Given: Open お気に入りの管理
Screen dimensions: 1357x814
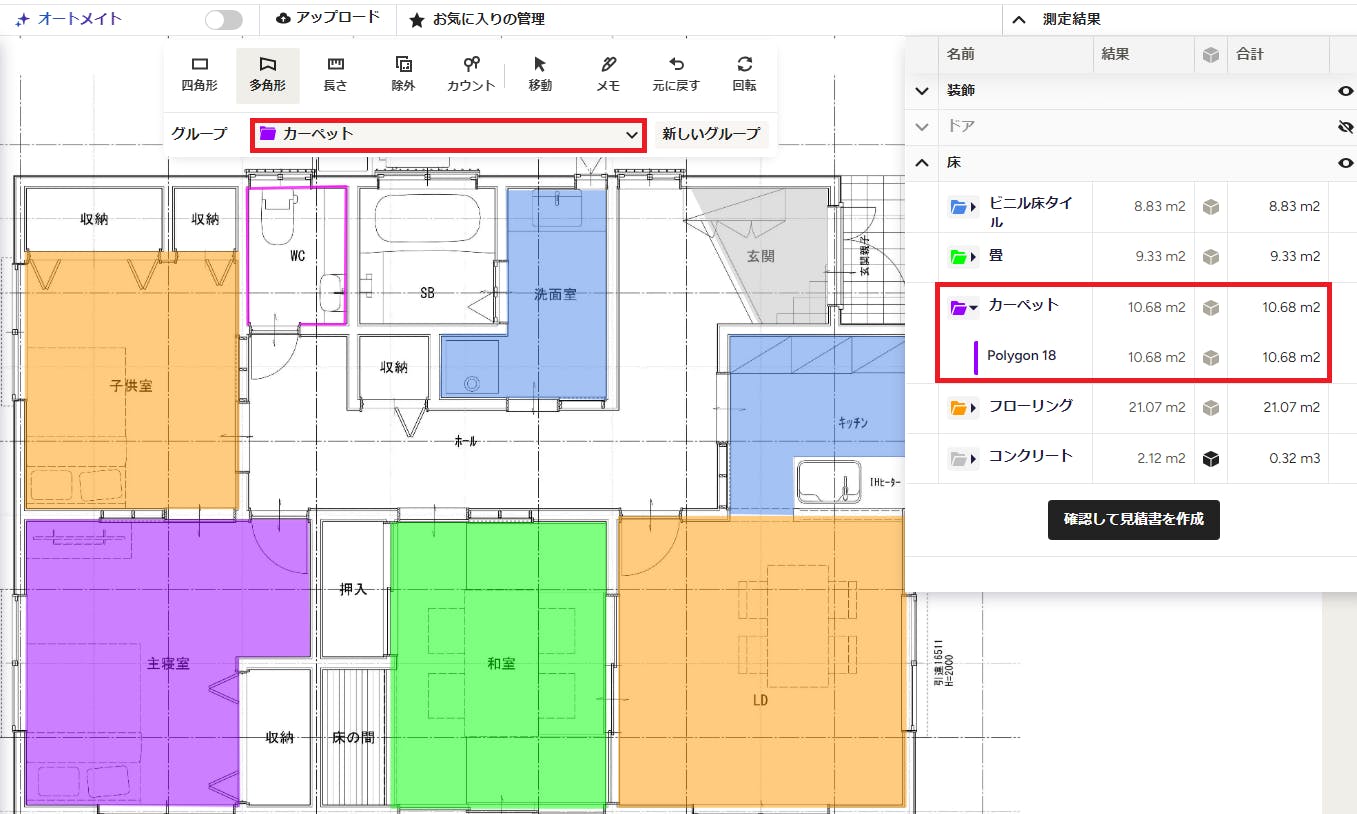Looking at the screenshot, I should point(478,19).
